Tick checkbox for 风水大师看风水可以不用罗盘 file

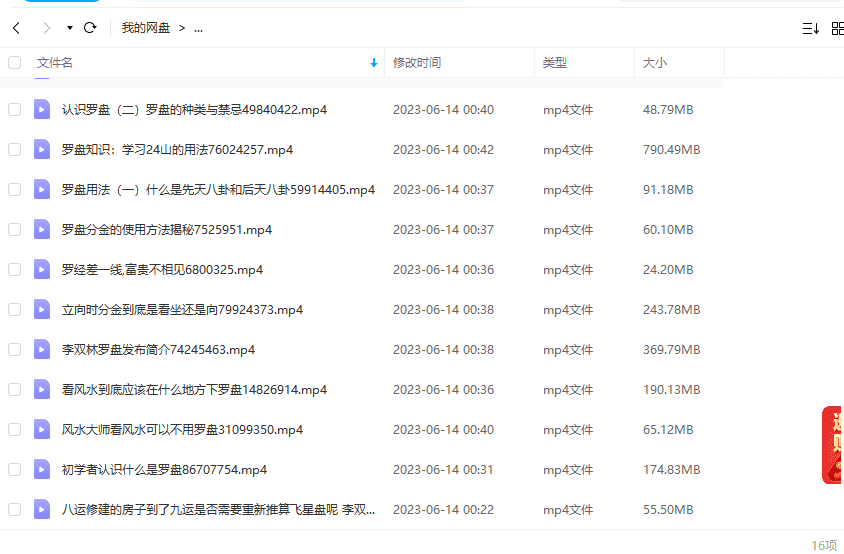coord(14,429)
